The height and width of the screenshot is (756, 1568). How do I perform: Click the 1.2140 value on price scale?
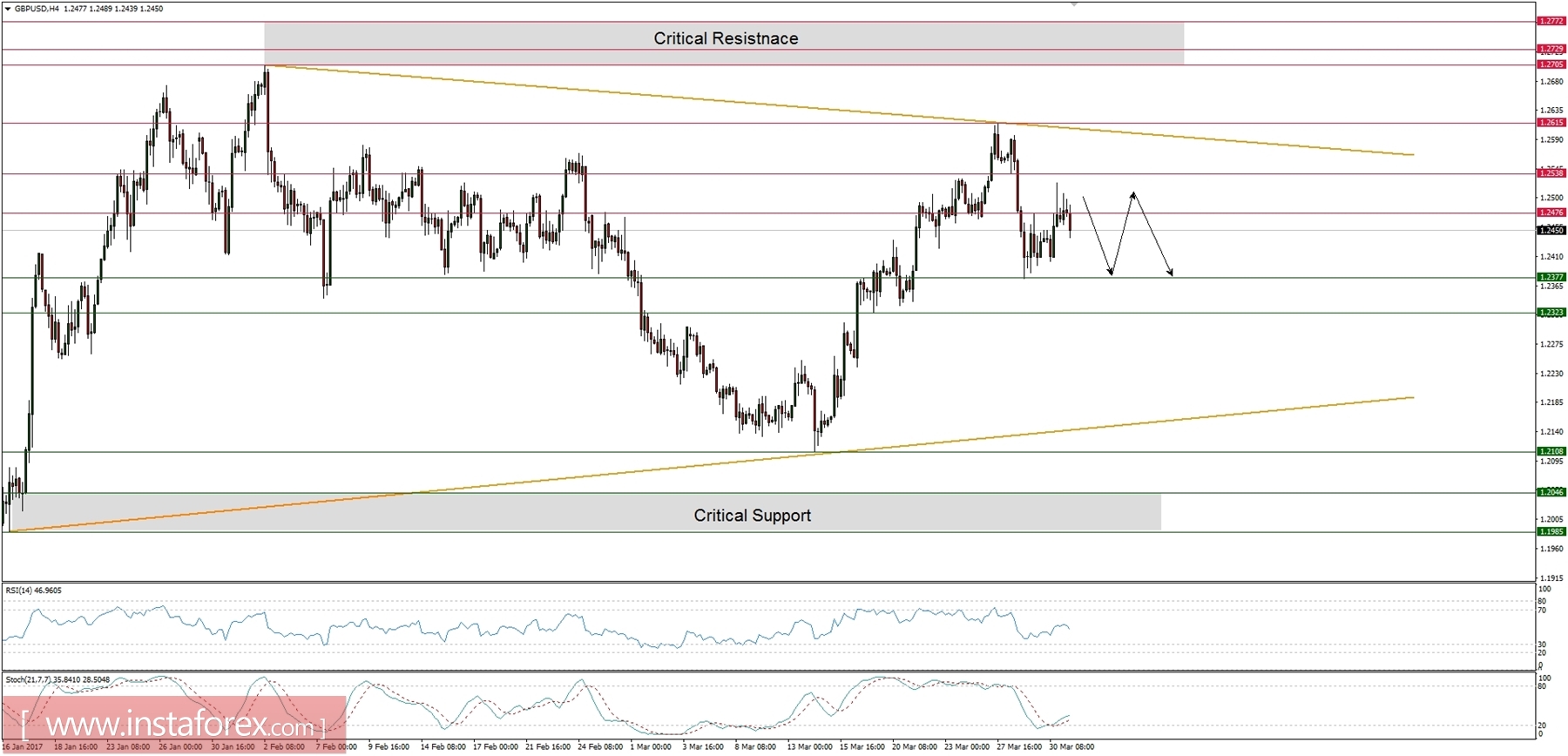[1551, 432]
